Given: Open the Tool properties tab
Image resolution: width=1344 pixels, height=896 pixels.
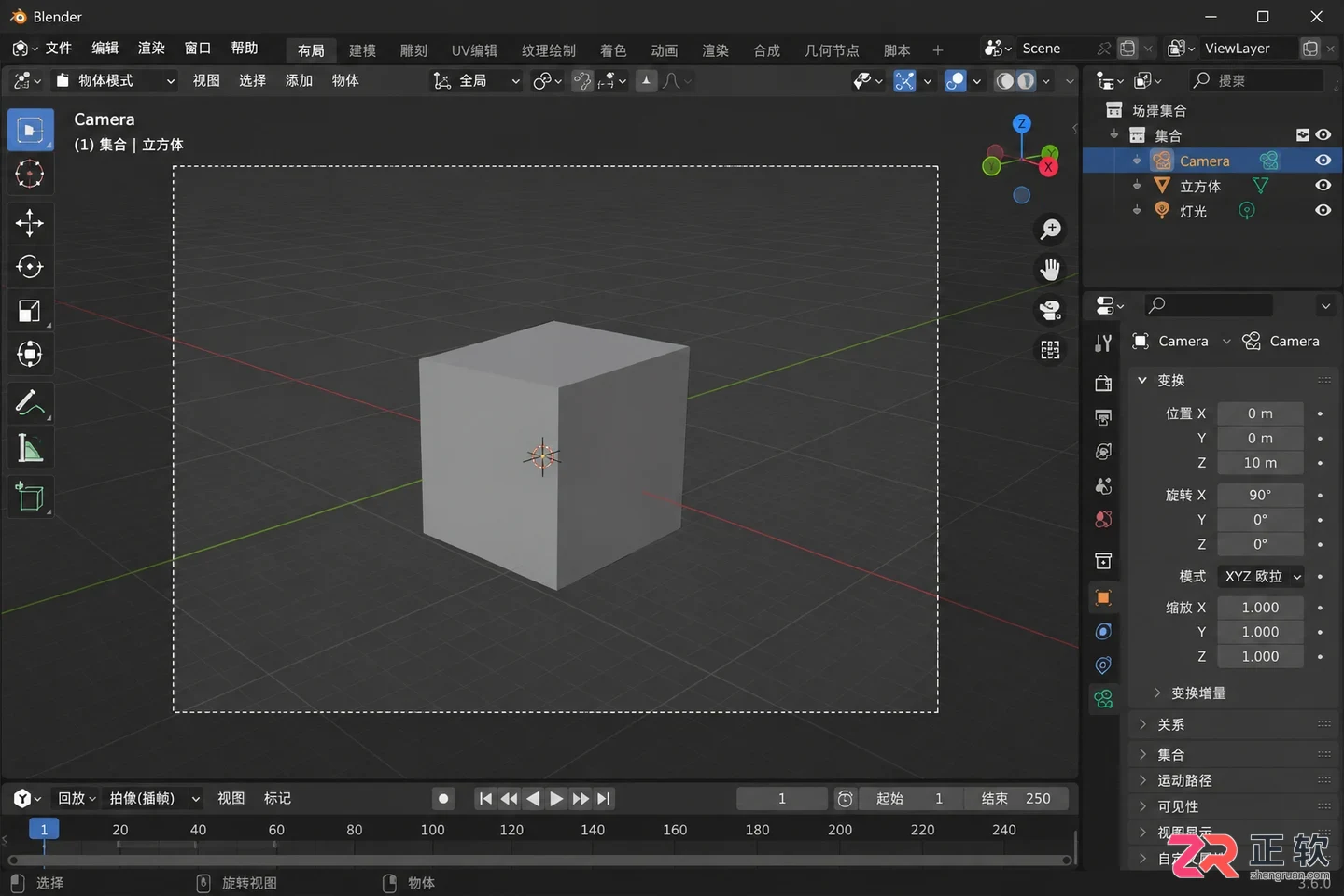Looking at the screenshot, I should pyautogui.click(x=1103, y=343).
